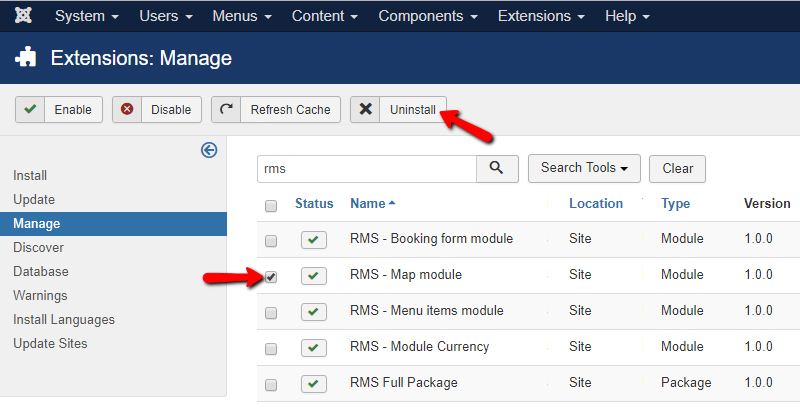Check the select-all checkbox in table header
The image size is (800, 410).
pos(271,205)
